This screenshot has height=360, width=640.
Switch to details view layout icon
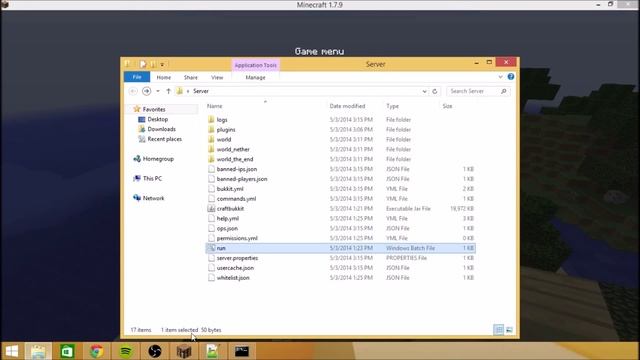pyautogui.click(x=498, y=329)
